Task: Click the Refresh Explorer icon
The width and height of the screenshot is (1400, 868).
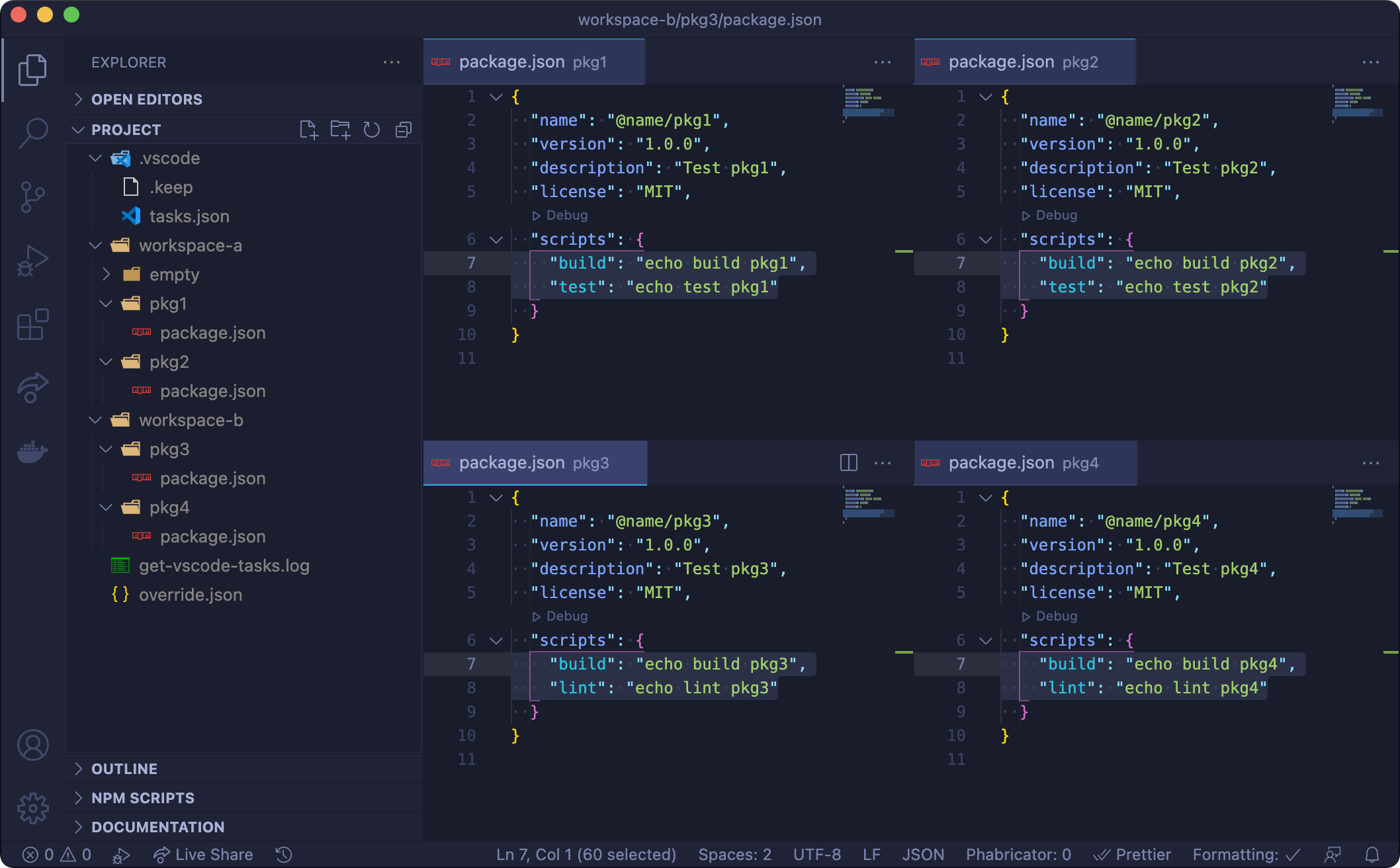Action: [x=372, y=130]
